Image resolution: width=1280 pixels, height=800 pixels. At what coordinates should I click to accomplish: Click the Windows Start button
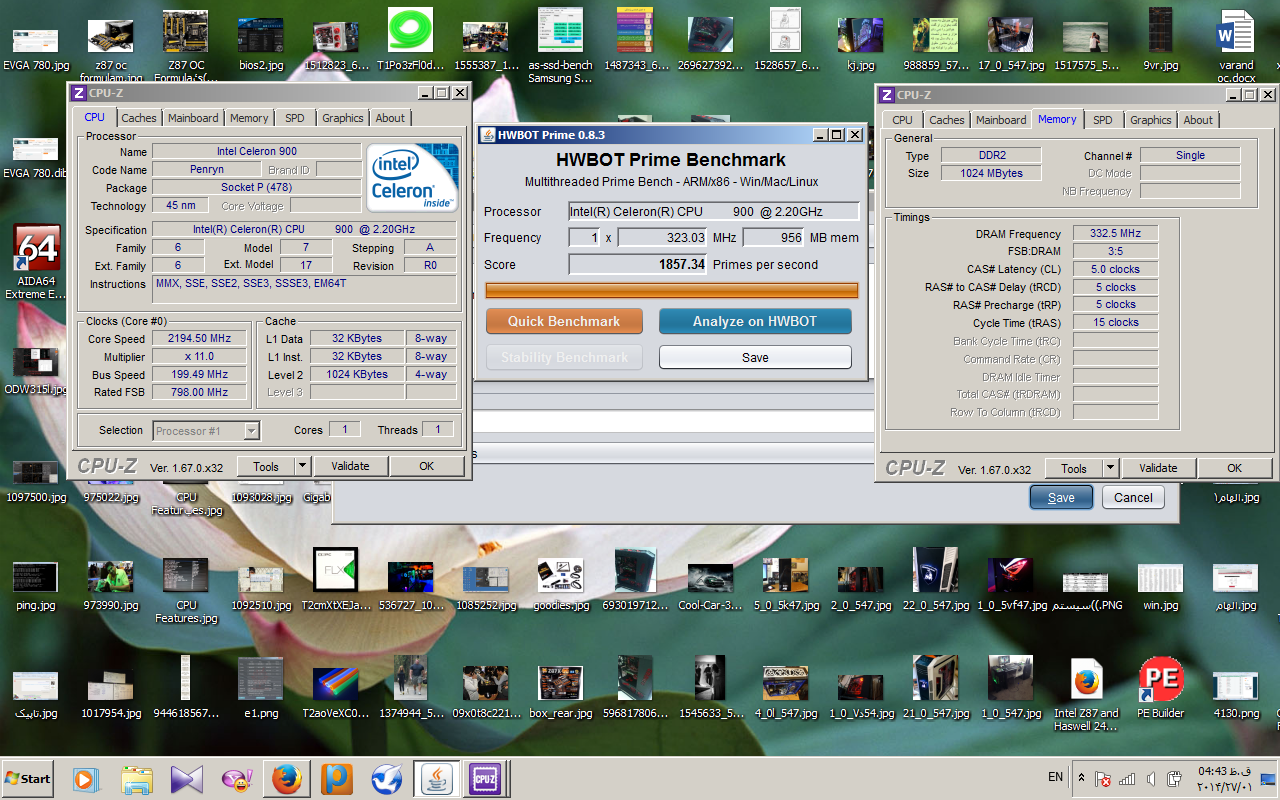pos(28,778)
